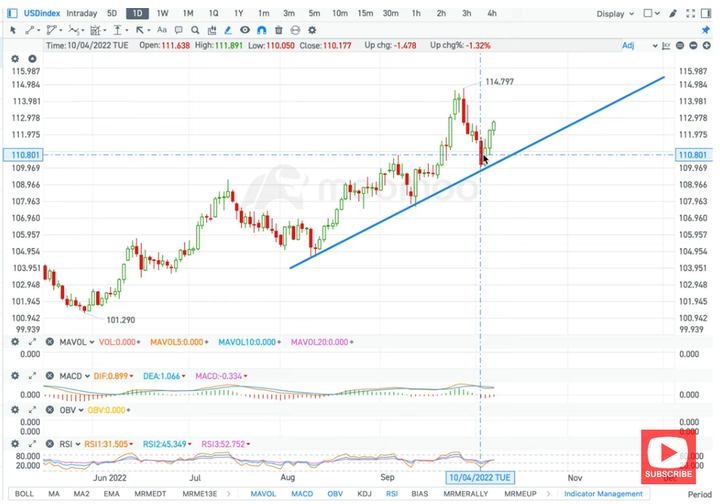This screenshot has height=504, width=720.
Task: Select the Aa text tool
Action: click(x=162, y=30)
